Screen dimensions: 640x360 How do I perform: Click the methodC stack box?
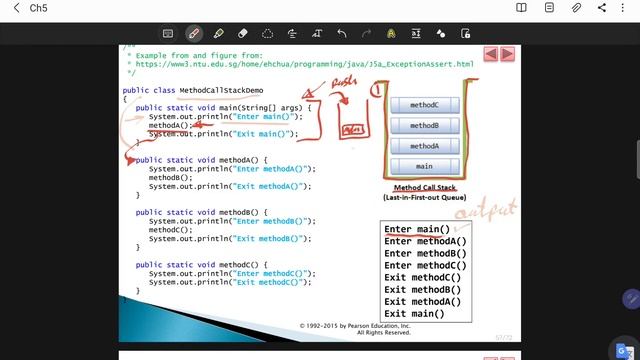(425, 105)
